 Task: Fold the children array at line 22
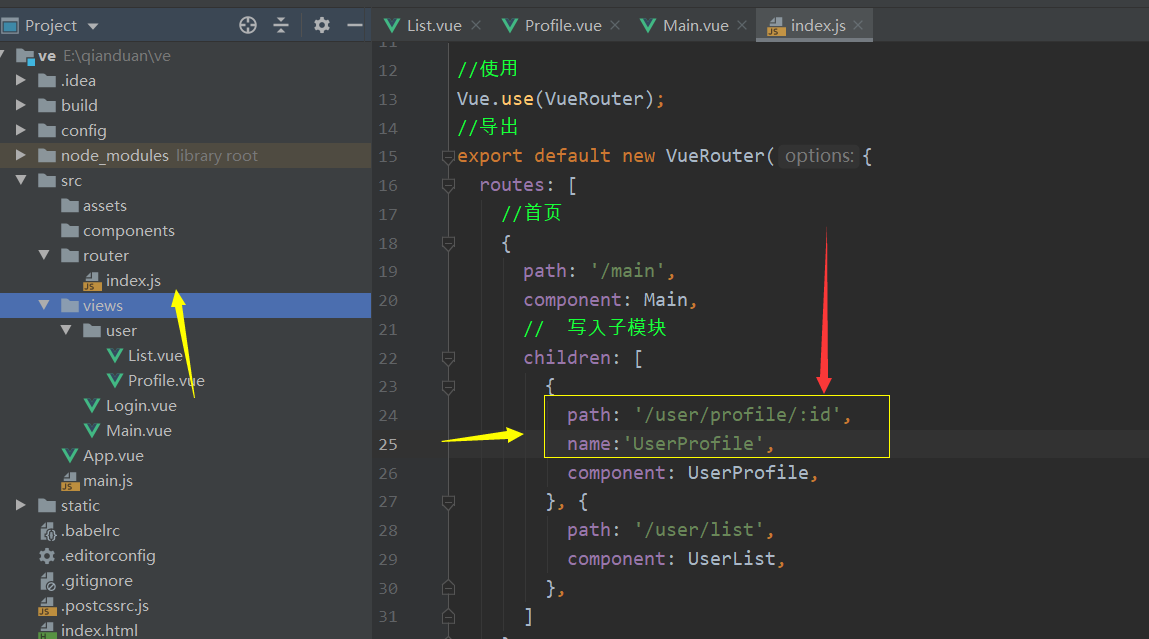point(448,358)
